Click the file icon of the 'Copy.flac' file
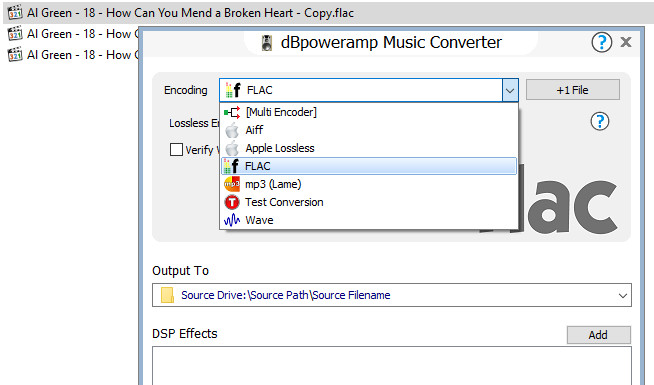Screen dimensions: 654x385 click(15, 12)
